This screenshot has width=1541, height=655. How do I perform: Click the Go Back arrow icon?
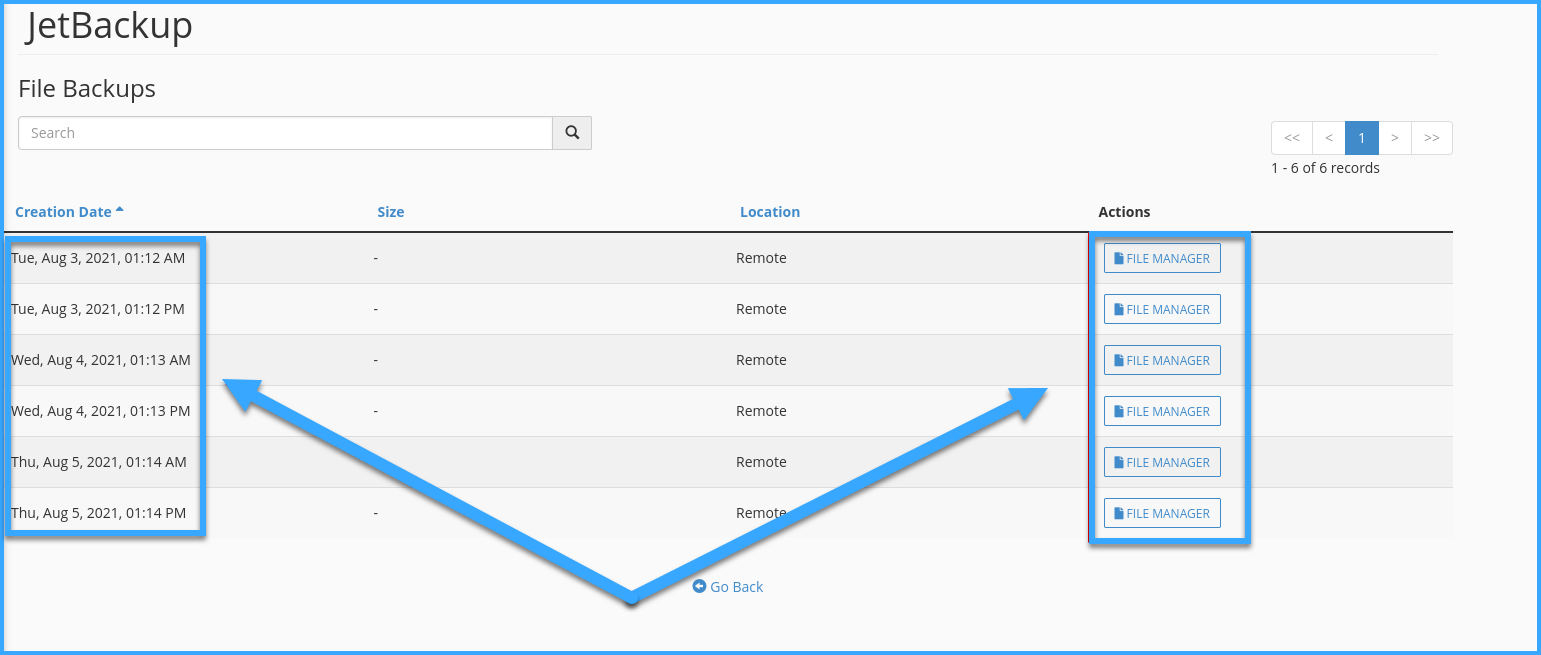(699, 587)
